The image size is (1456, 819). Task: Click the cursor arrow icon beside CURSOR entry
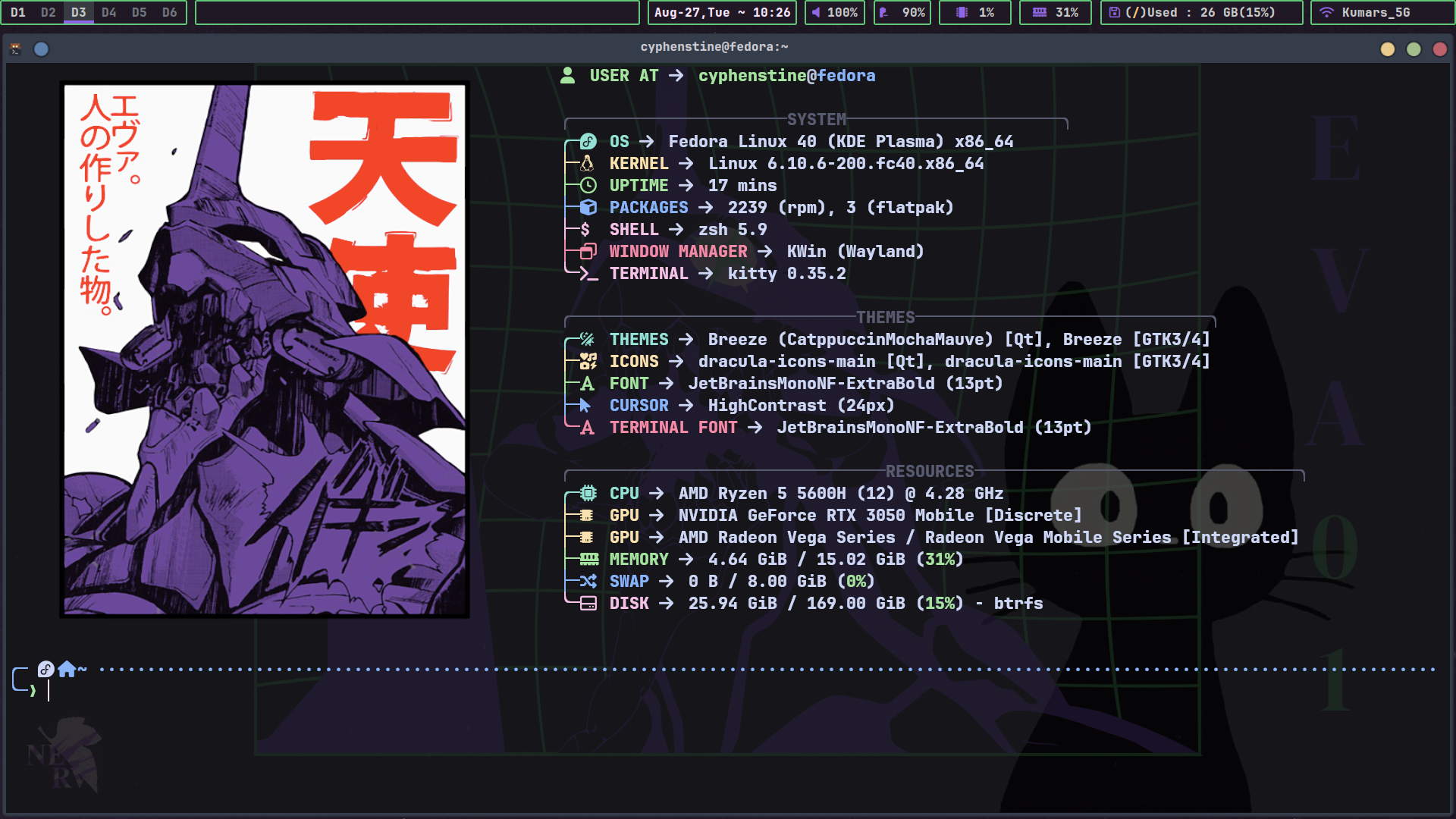pos(585,406)
